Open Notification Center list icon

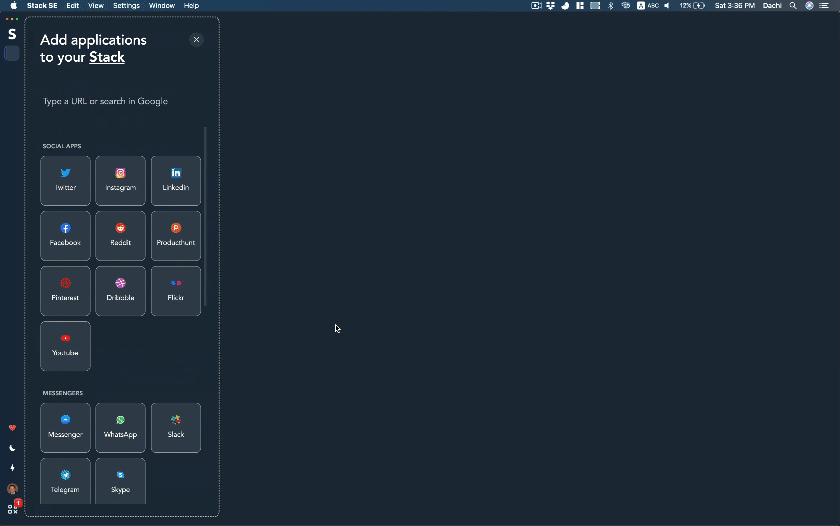(x=824, y=5)
